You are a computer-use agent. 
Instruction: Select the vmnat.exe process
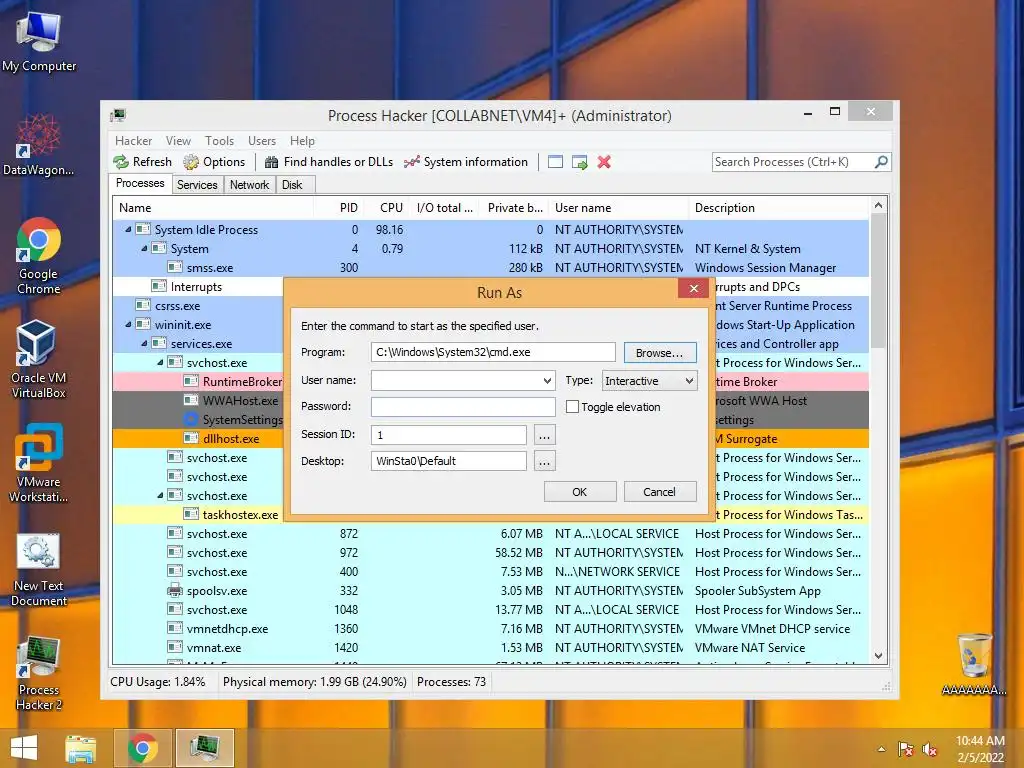click(490, 647)
